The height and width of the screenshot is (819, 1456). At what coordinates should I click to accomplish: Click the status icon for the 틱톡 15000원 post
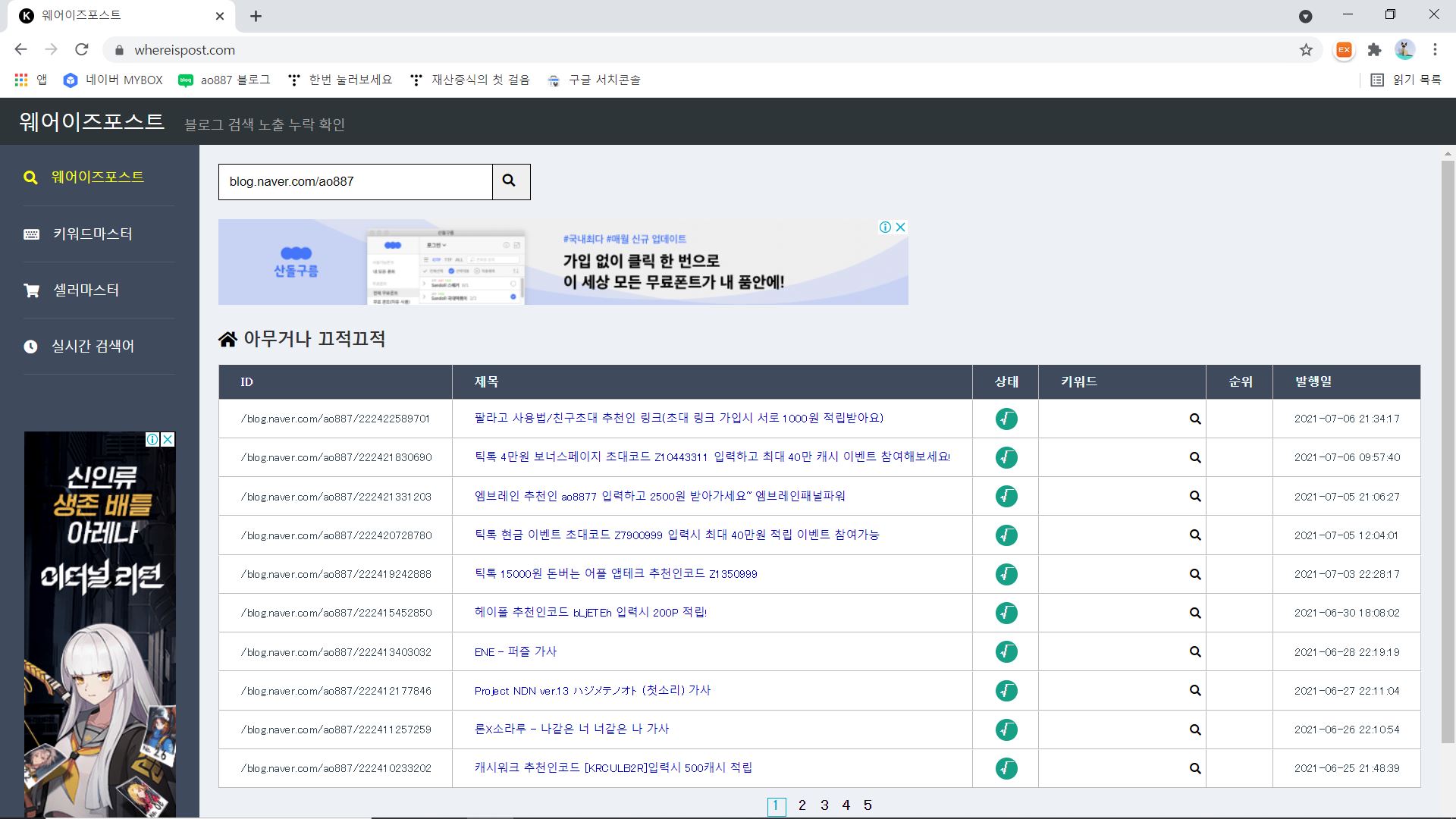(x=1006, y=574)
